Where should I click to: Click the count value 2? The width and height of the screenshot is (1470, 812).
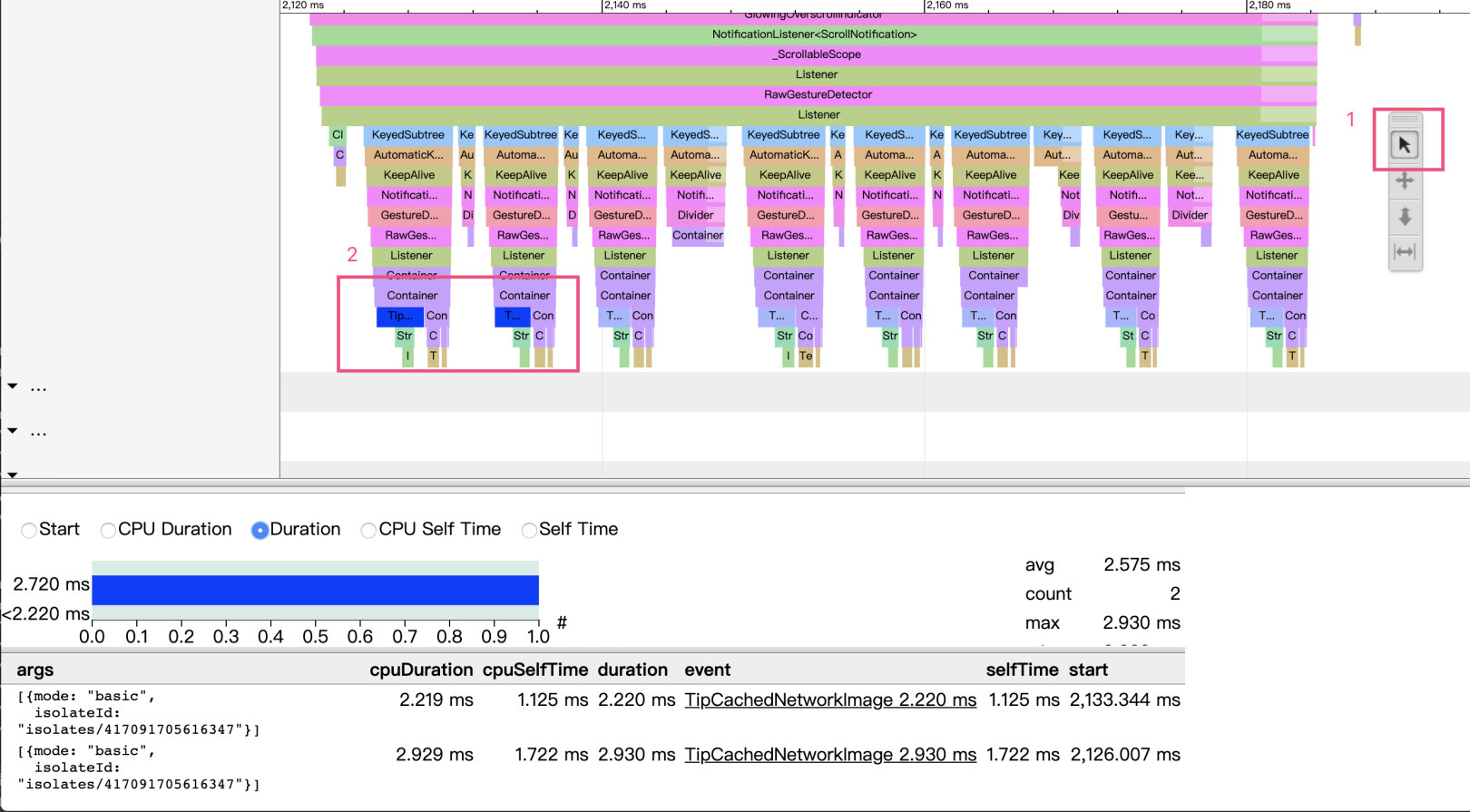[1174, 593]
